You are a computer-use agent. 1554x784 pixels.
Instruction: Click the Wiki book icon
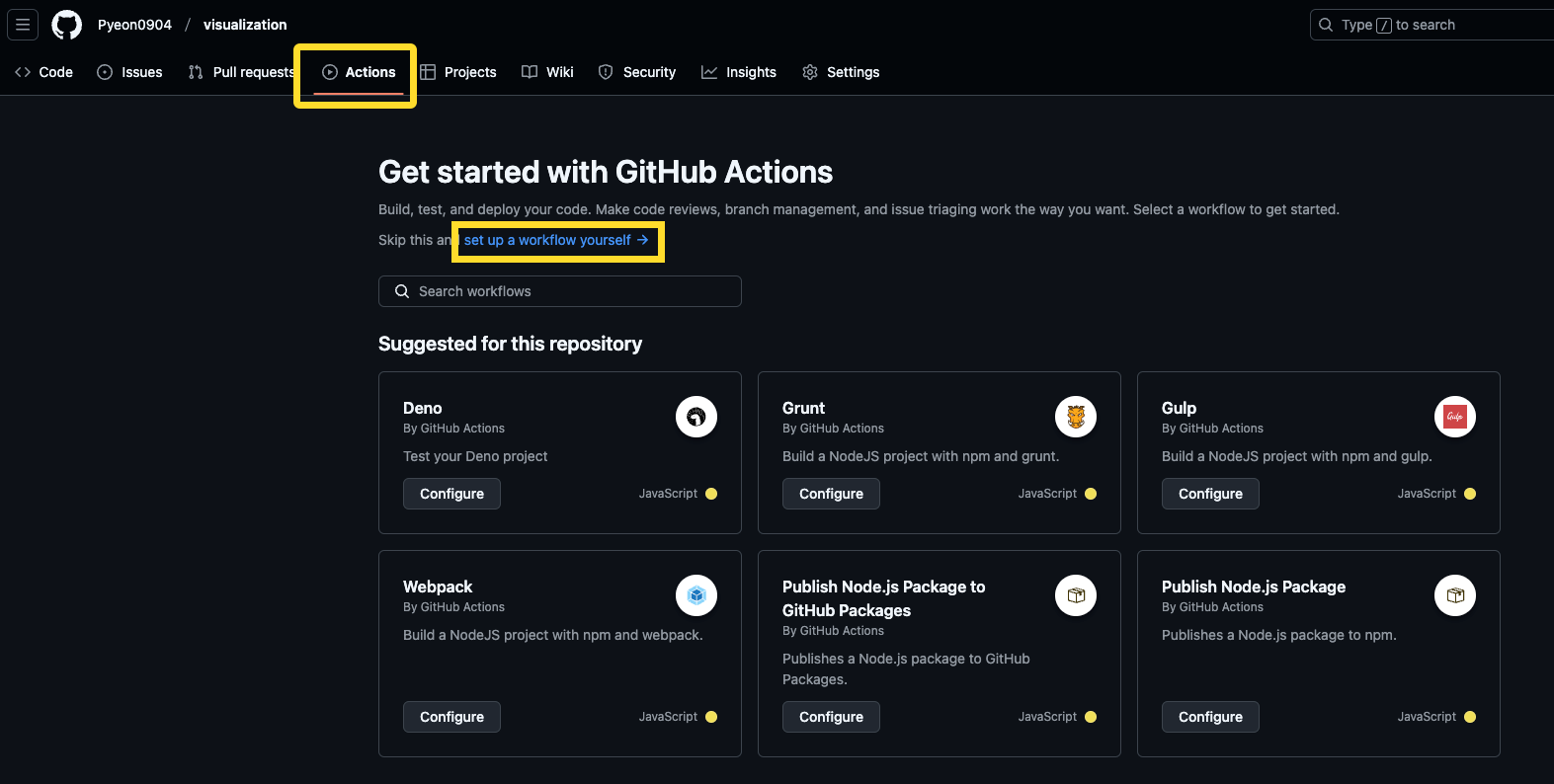(530, 72)
